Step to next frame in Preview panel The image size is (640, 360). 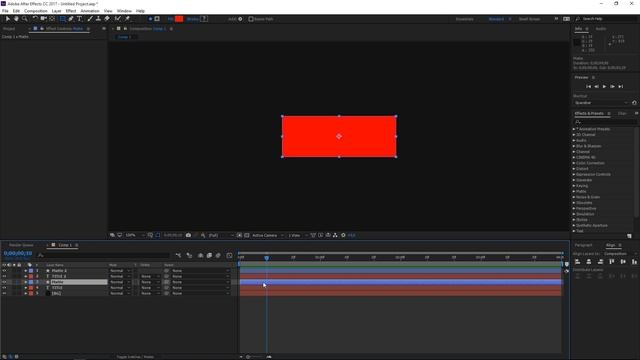pyautogui.click(x=612, y=87)
